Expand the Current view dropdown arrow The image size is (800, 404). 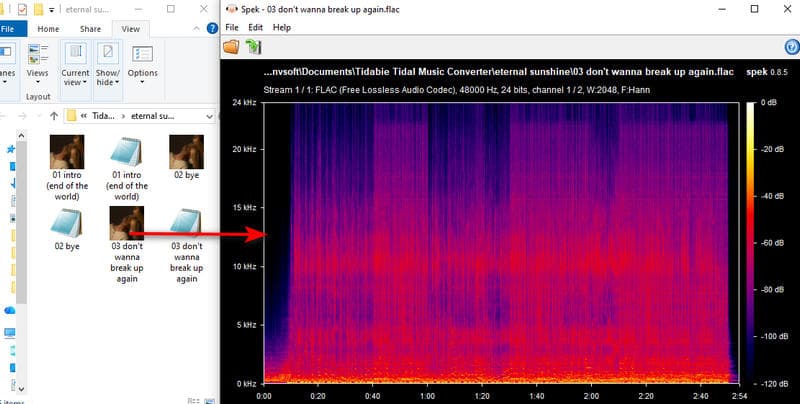[x=85, y=82]
